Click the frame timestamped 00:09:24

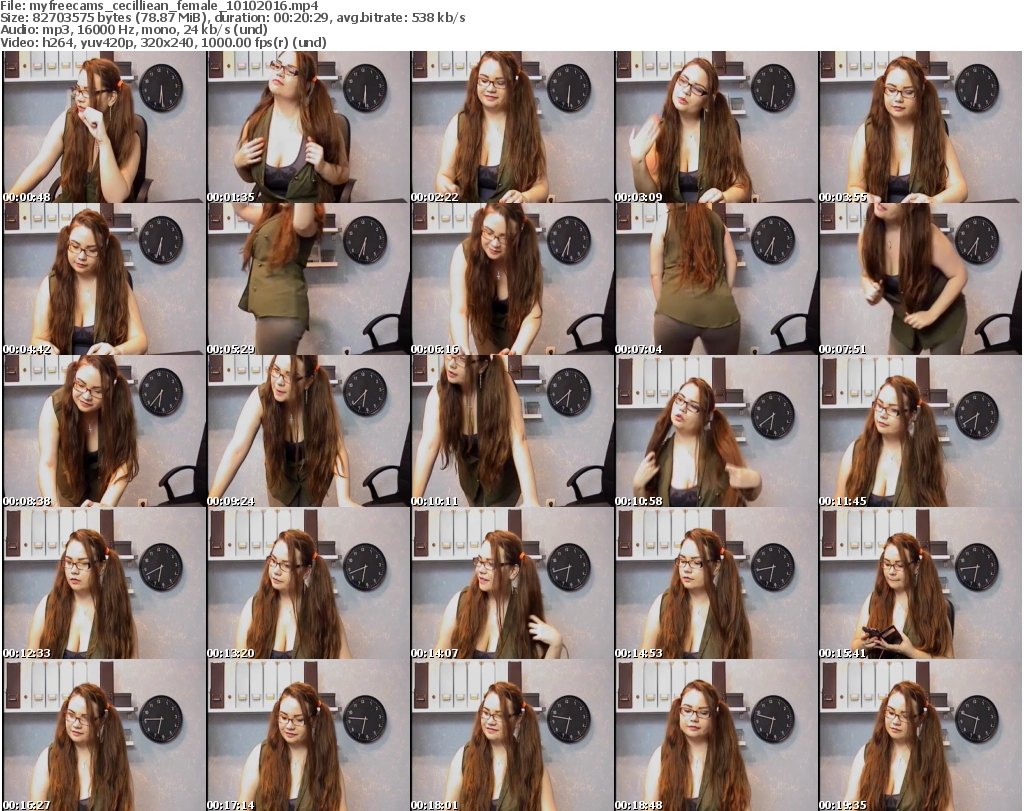[308, 431]
